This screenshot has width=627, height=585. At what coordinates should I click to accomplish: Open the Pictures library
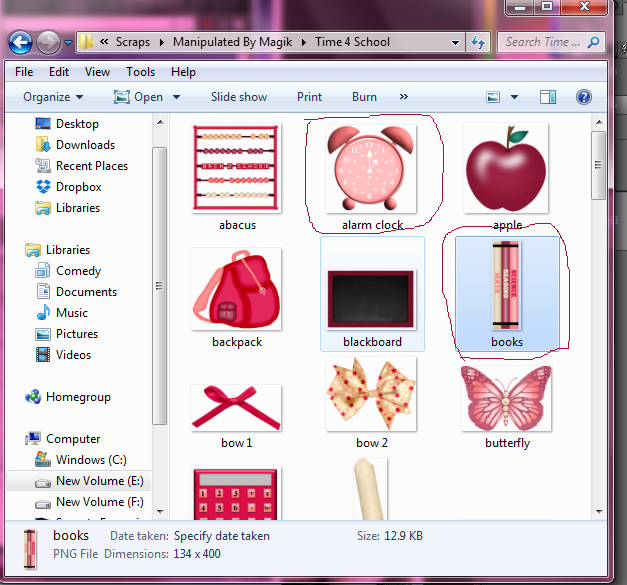point(66,334)
